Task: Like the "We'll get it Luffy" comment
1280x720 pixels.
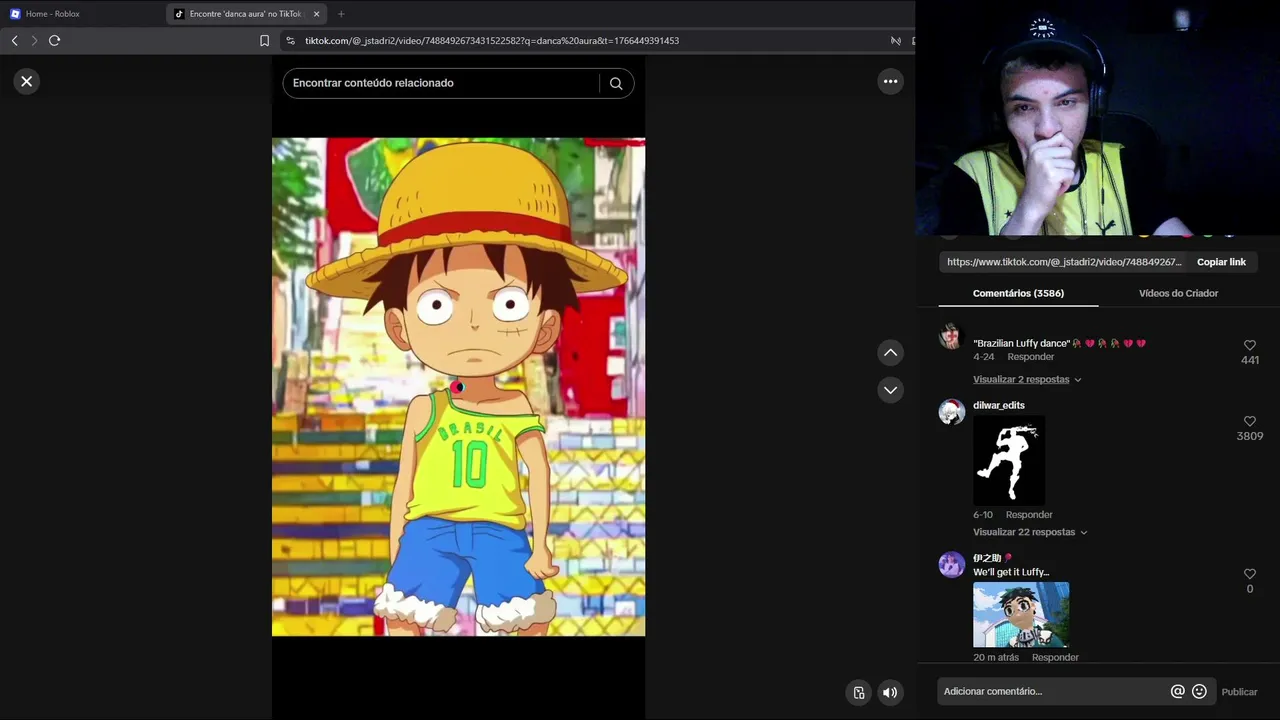Action: pyautogui.click(x=1249, y=574)
